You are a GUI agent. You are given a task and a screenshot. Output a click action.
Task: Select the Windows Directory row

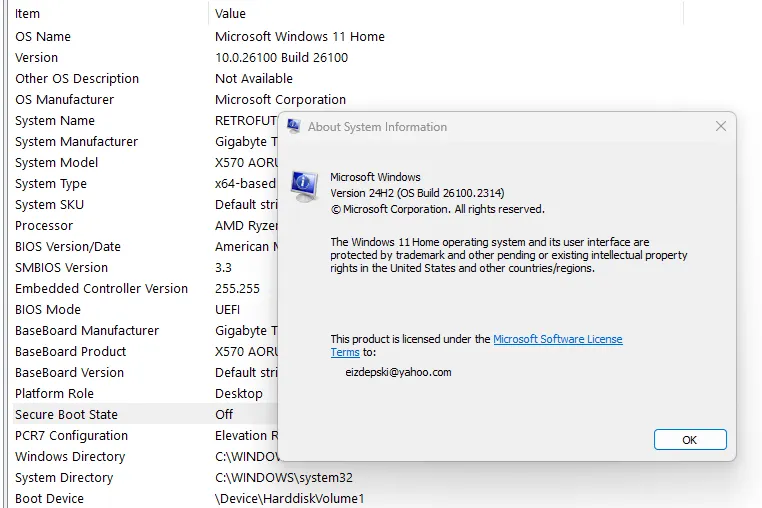[145, 456]
